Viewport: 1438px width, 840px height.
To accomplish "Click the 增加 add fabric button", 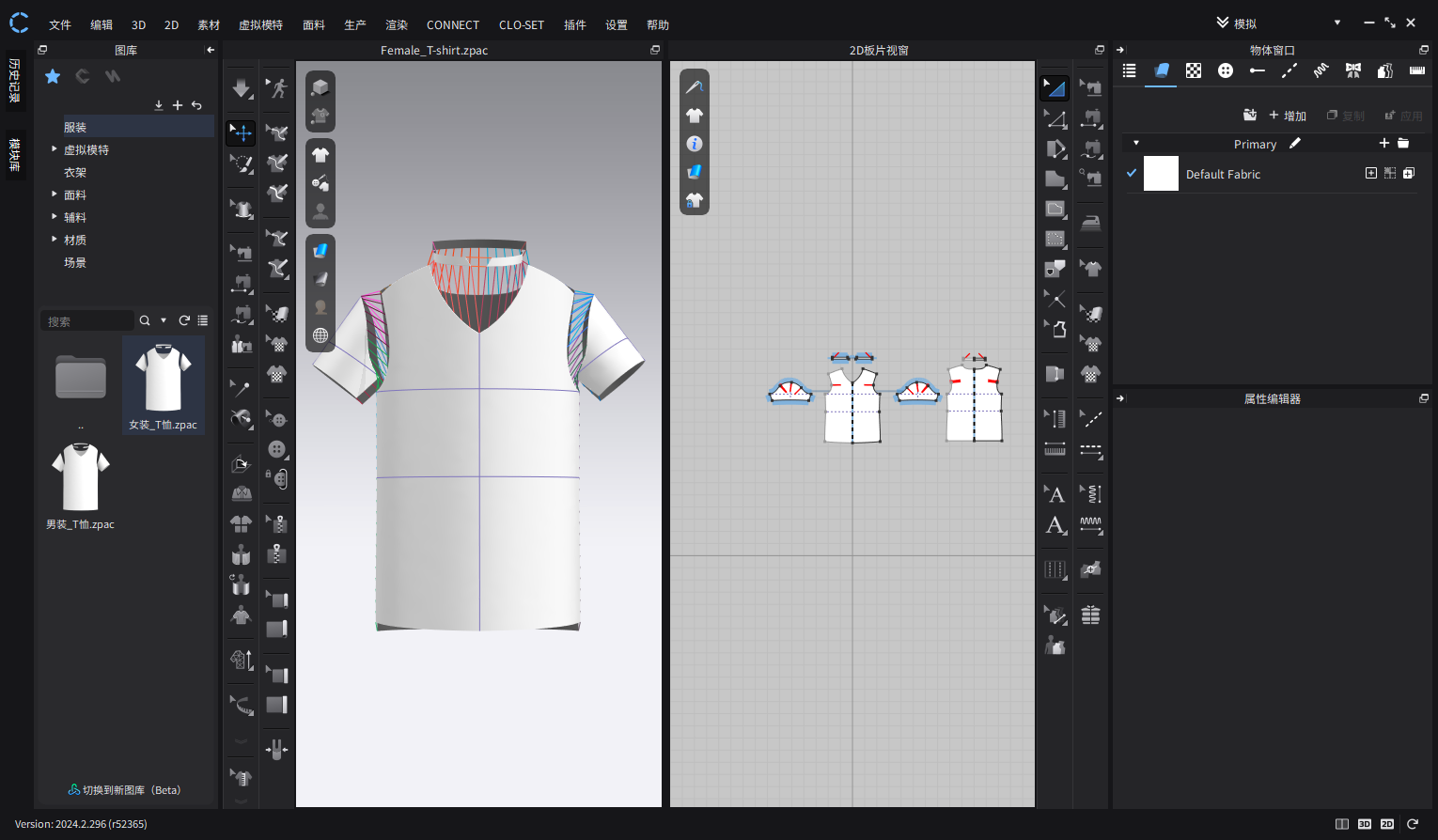I will [1288, 116].
